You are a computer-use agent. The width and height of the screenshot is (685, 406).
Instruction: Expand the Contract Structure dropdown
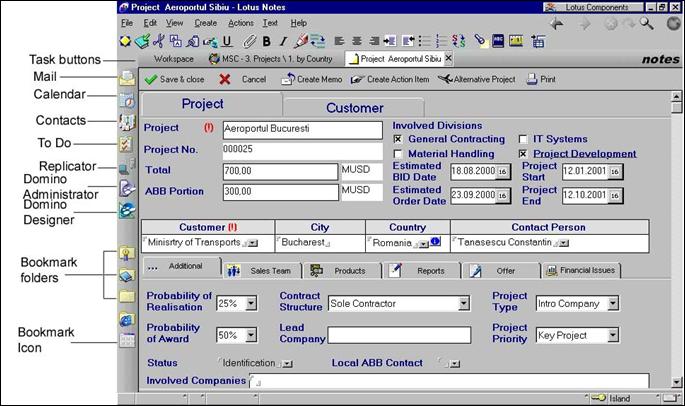pos(464,303)
